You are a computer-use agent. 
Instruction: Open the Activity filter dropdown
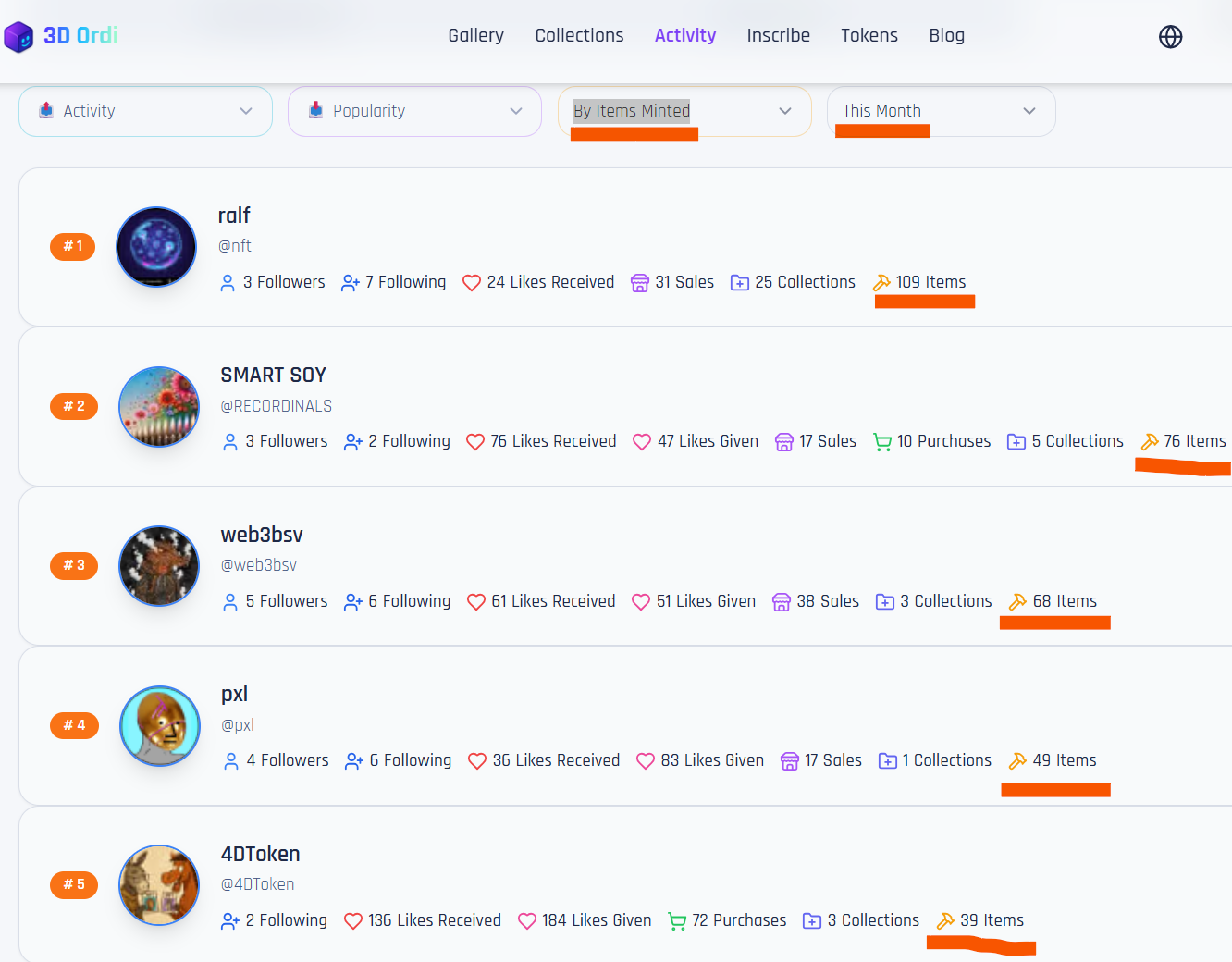[x=145, y=111]
